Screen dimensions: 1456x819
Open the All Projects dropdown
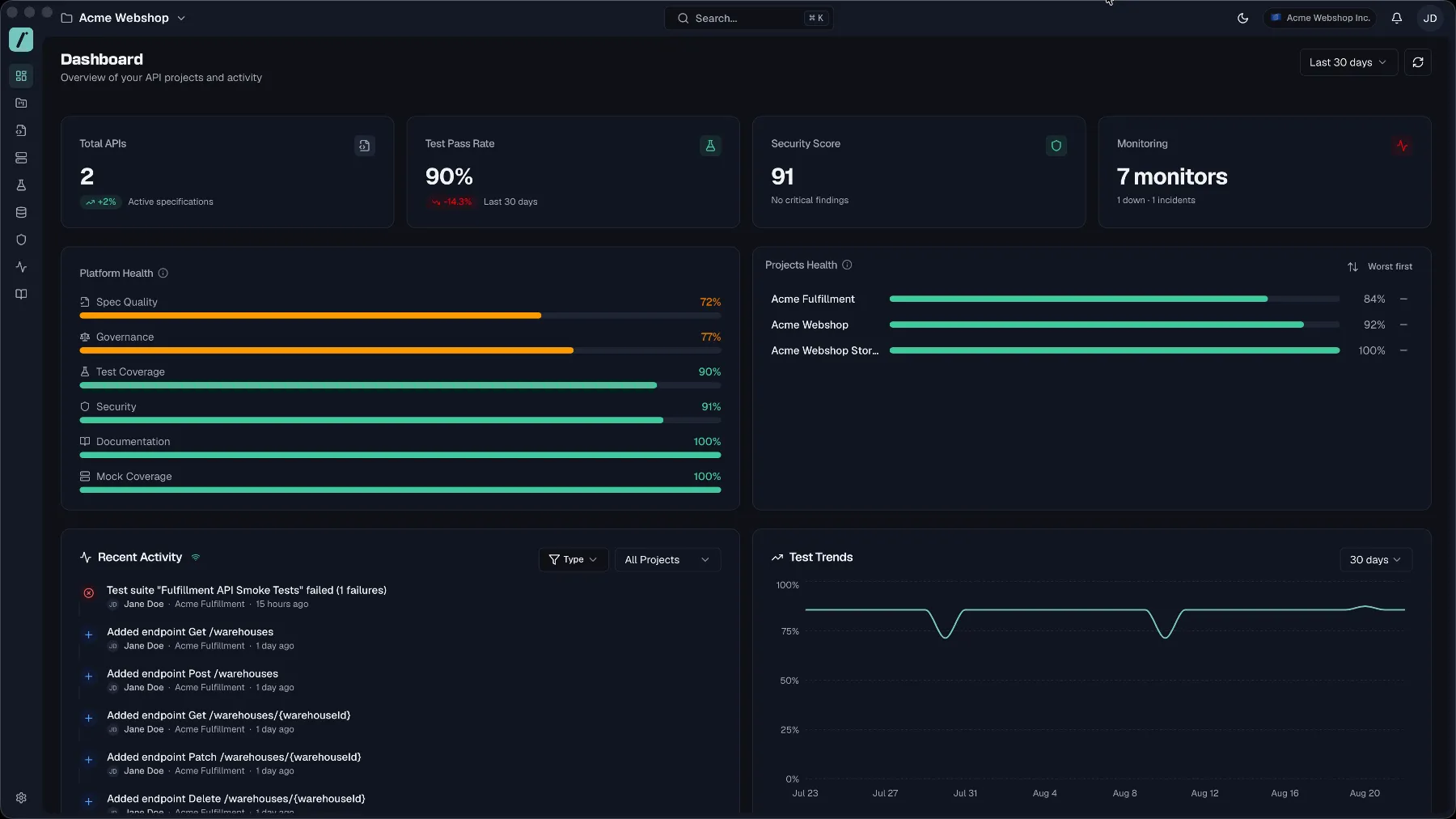(667, 559)
